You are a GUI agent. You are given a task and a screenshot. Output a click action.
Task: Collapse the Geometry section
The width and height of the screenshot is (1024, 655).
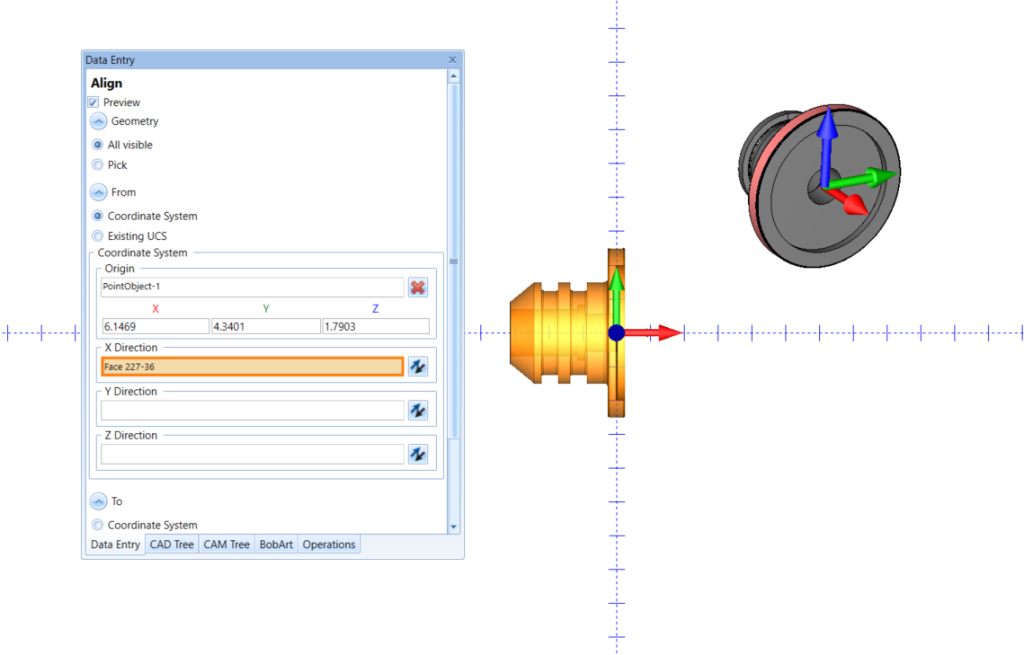pyautogui.click(x=98, y=121)
